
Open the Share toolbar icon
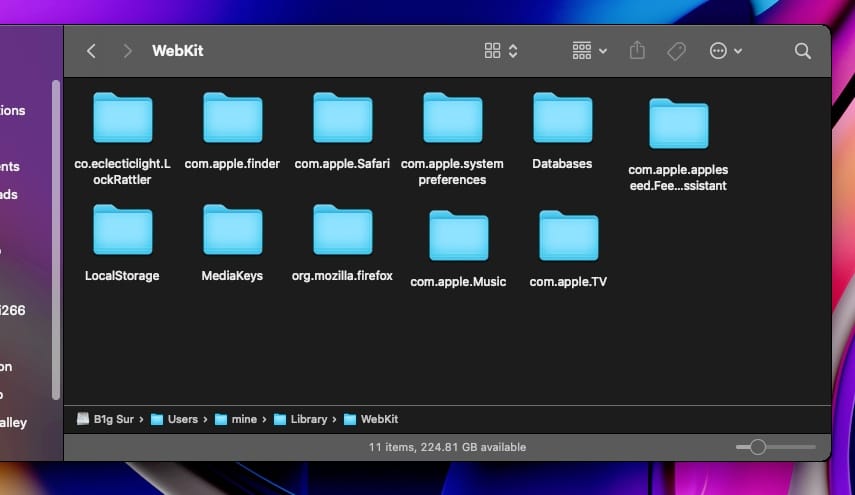coord(637,51)
